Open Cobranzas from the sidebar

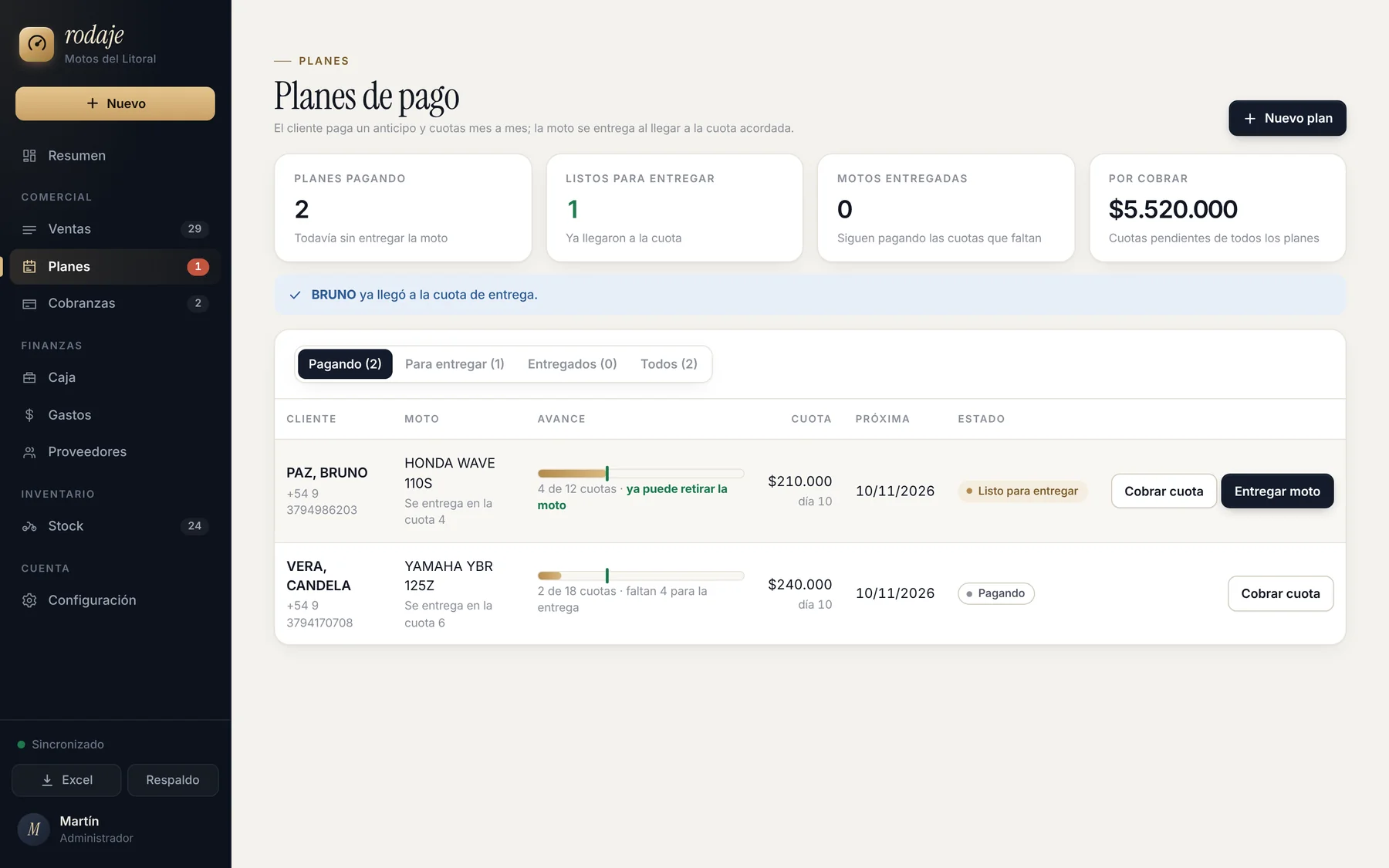(x=115, y=304)
